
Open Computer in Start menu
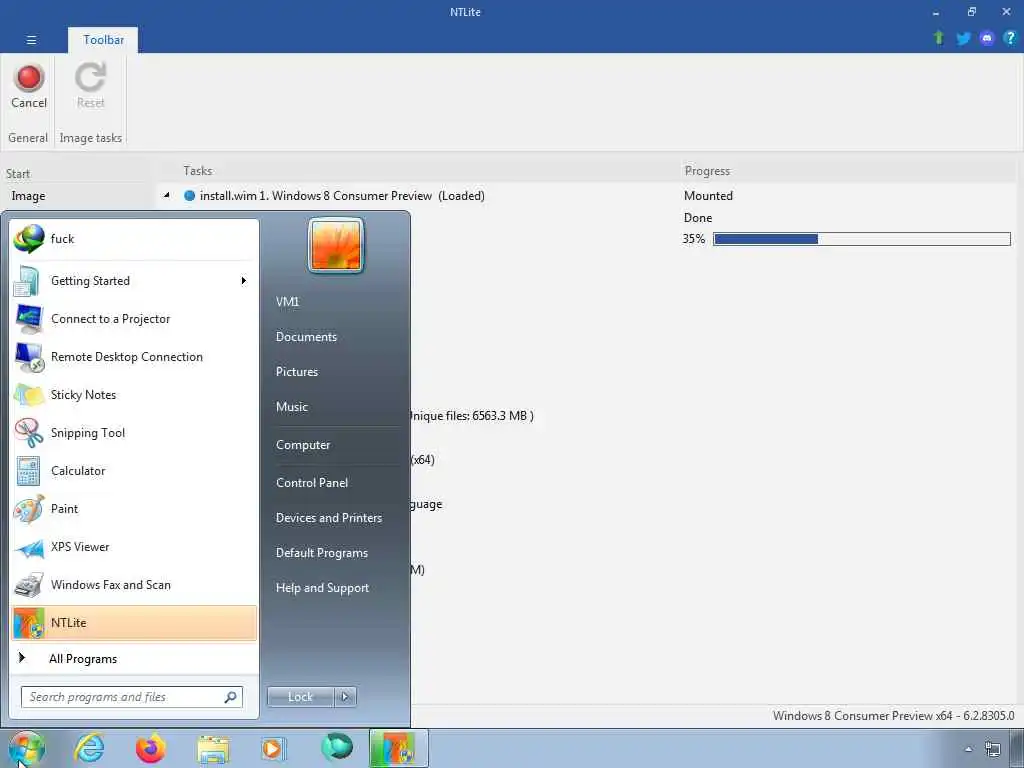tap(302, 445)
